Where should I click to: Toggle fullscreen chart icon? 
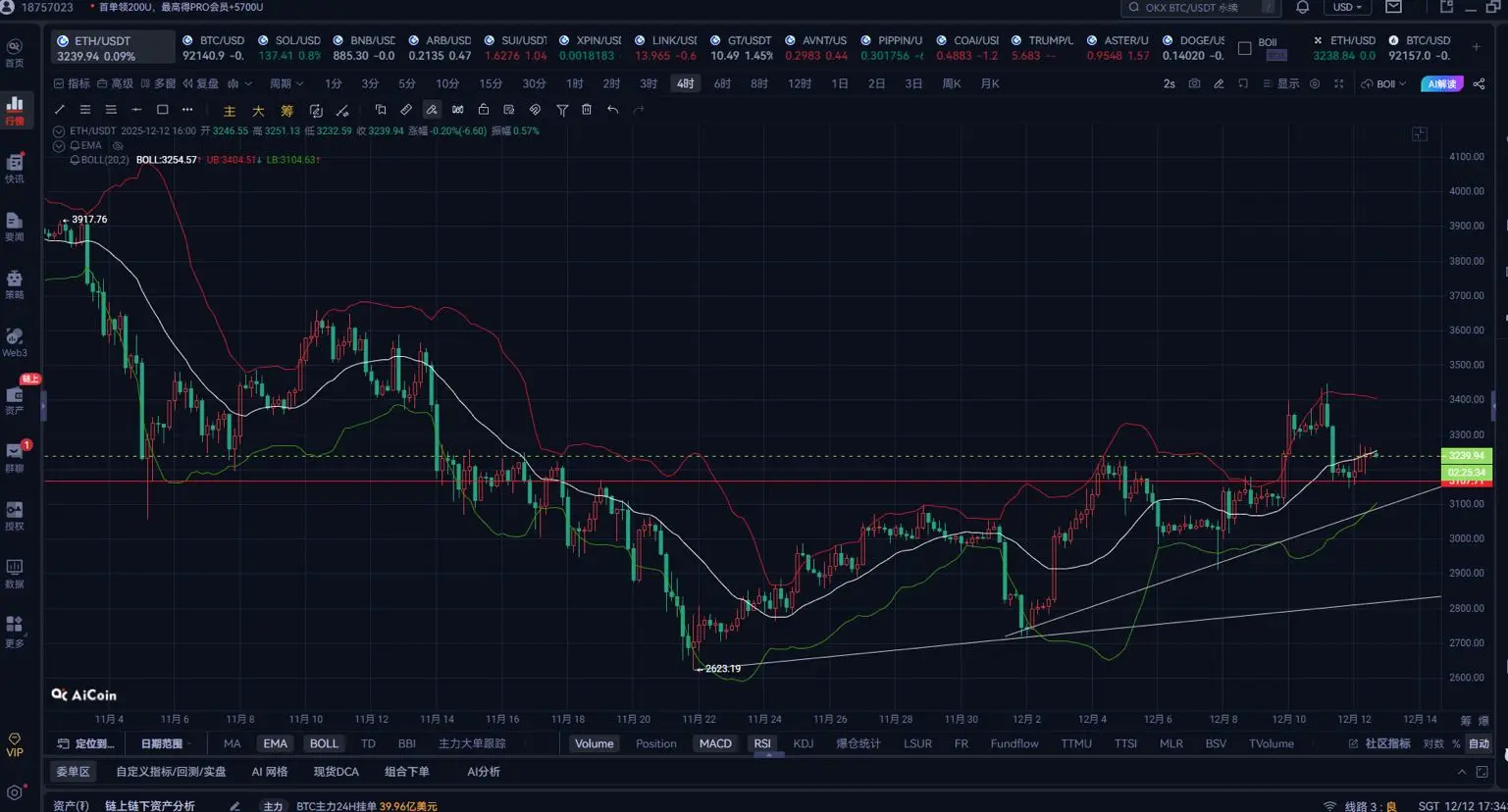pyautogui.click(x=1338, y=84)
